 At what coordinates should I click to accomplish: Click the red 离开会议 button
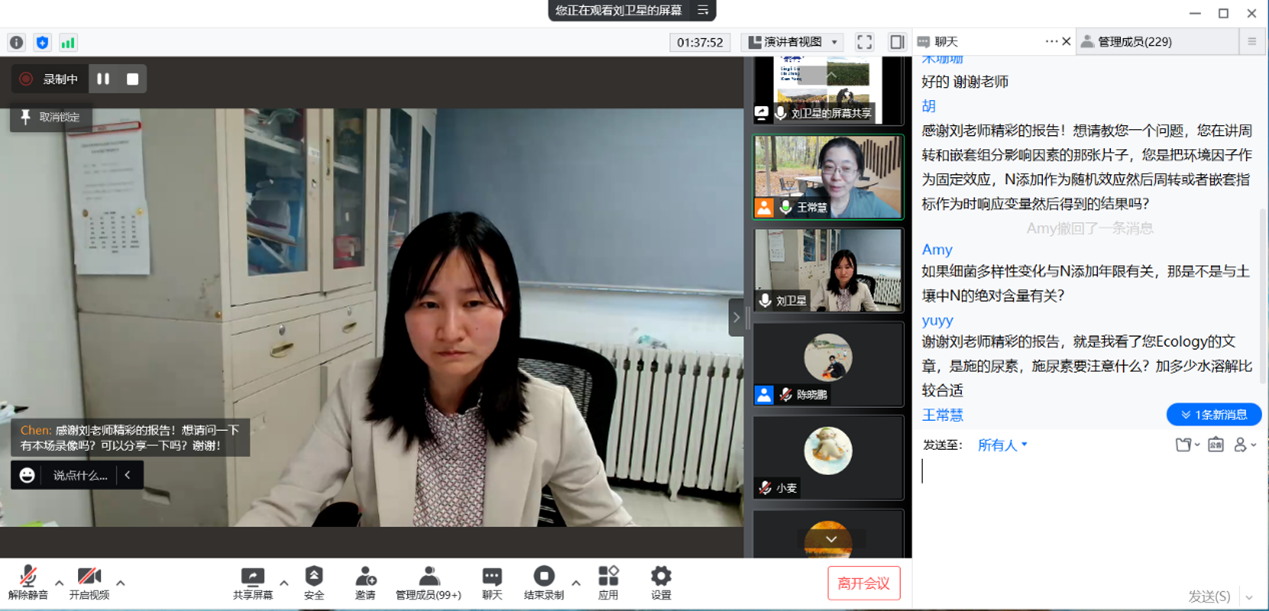pyautogui.click(x=864, y=583)
